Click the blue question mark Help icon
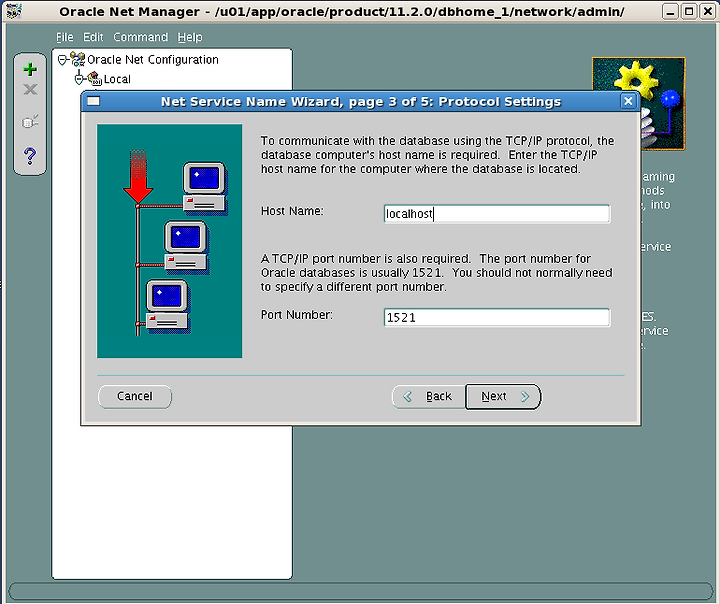720x604 pixels. [x=30, y=156]
